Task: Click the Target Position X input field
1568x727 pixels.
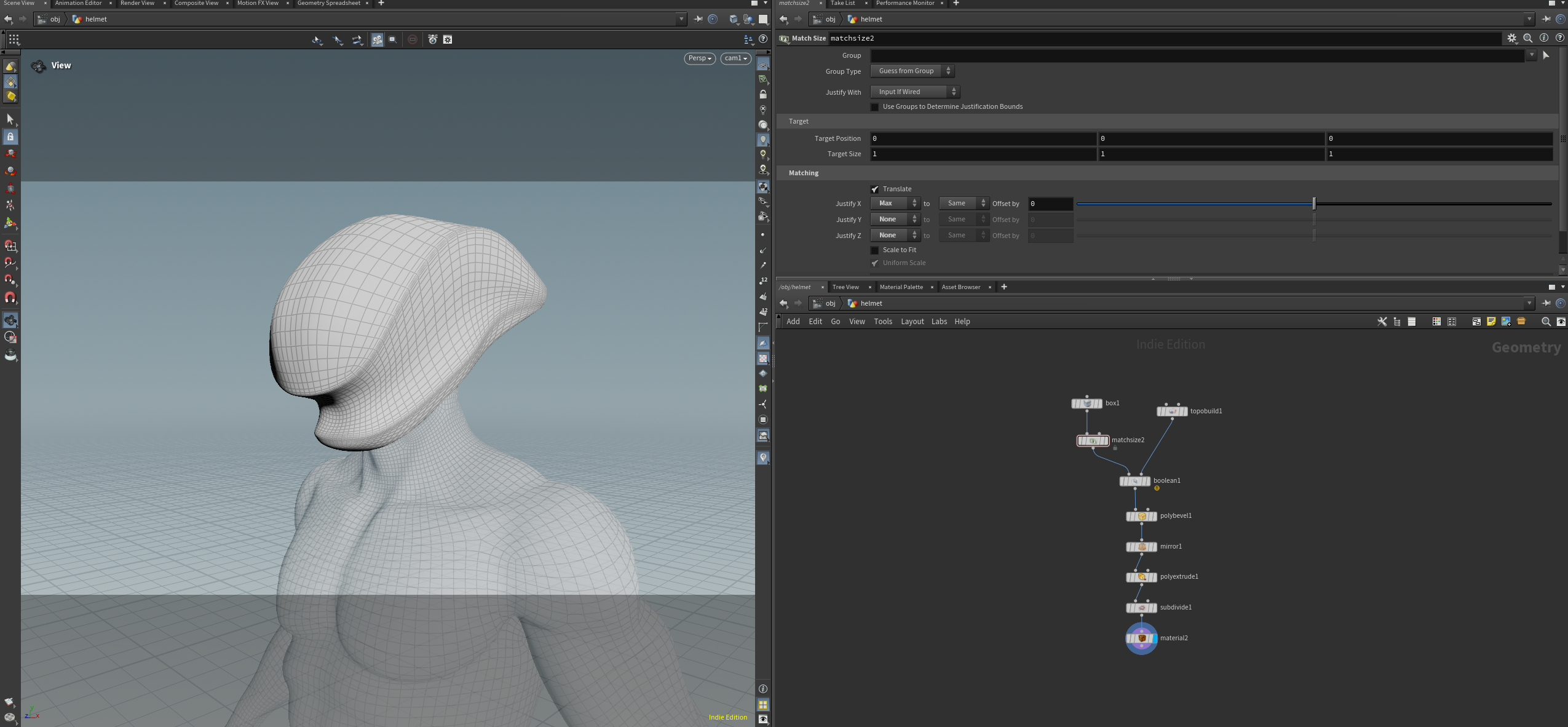Action: (983, 138)
